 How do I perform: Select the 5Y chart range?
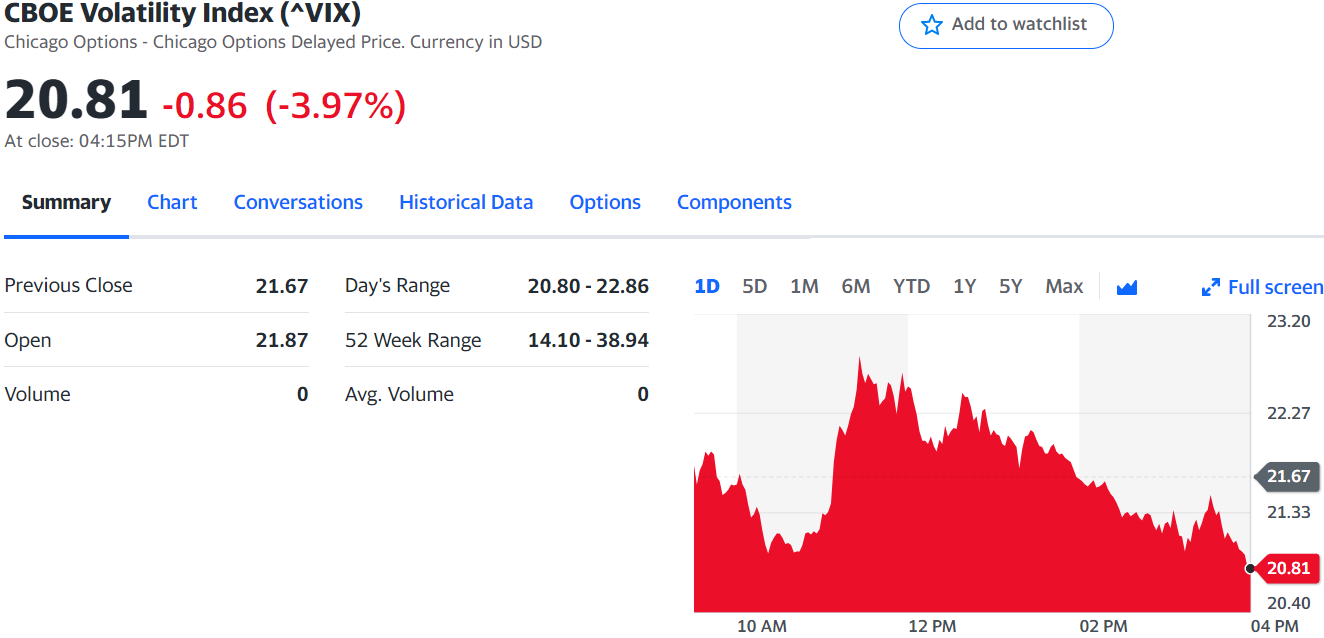click(1010, 287)
